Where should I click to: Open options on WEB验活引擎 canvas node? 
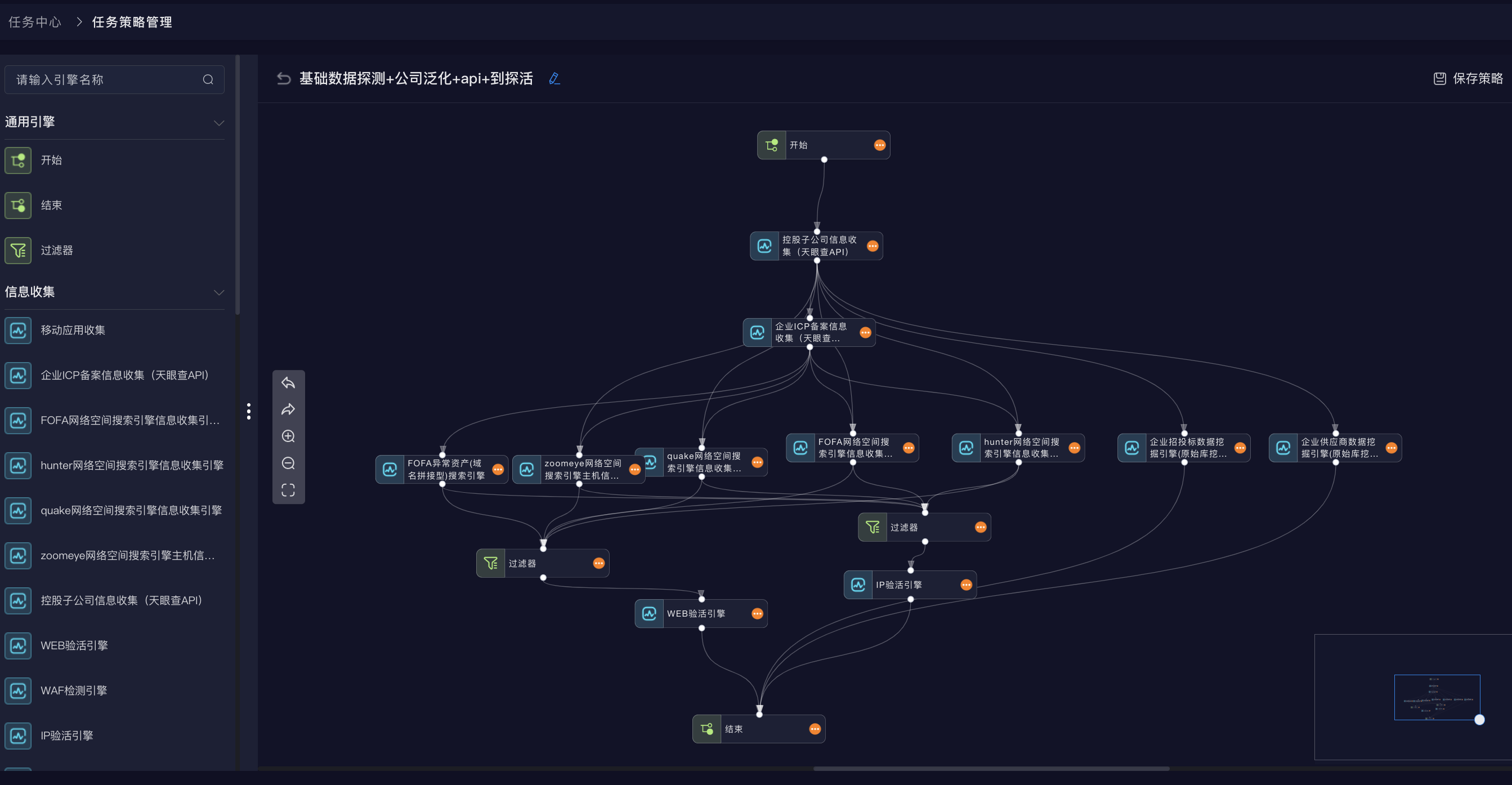[757, 614]
